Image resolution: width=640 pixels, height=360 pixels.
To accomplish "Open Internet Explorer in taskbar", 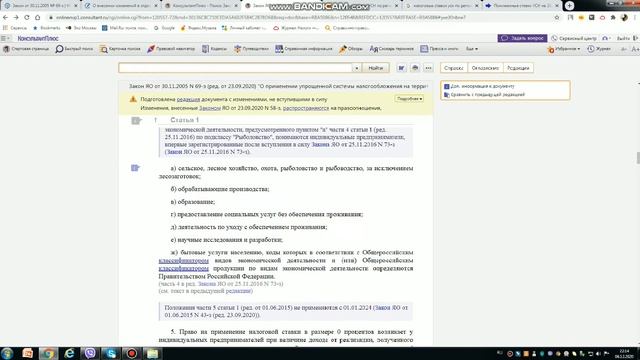I will tap(69, 353).
